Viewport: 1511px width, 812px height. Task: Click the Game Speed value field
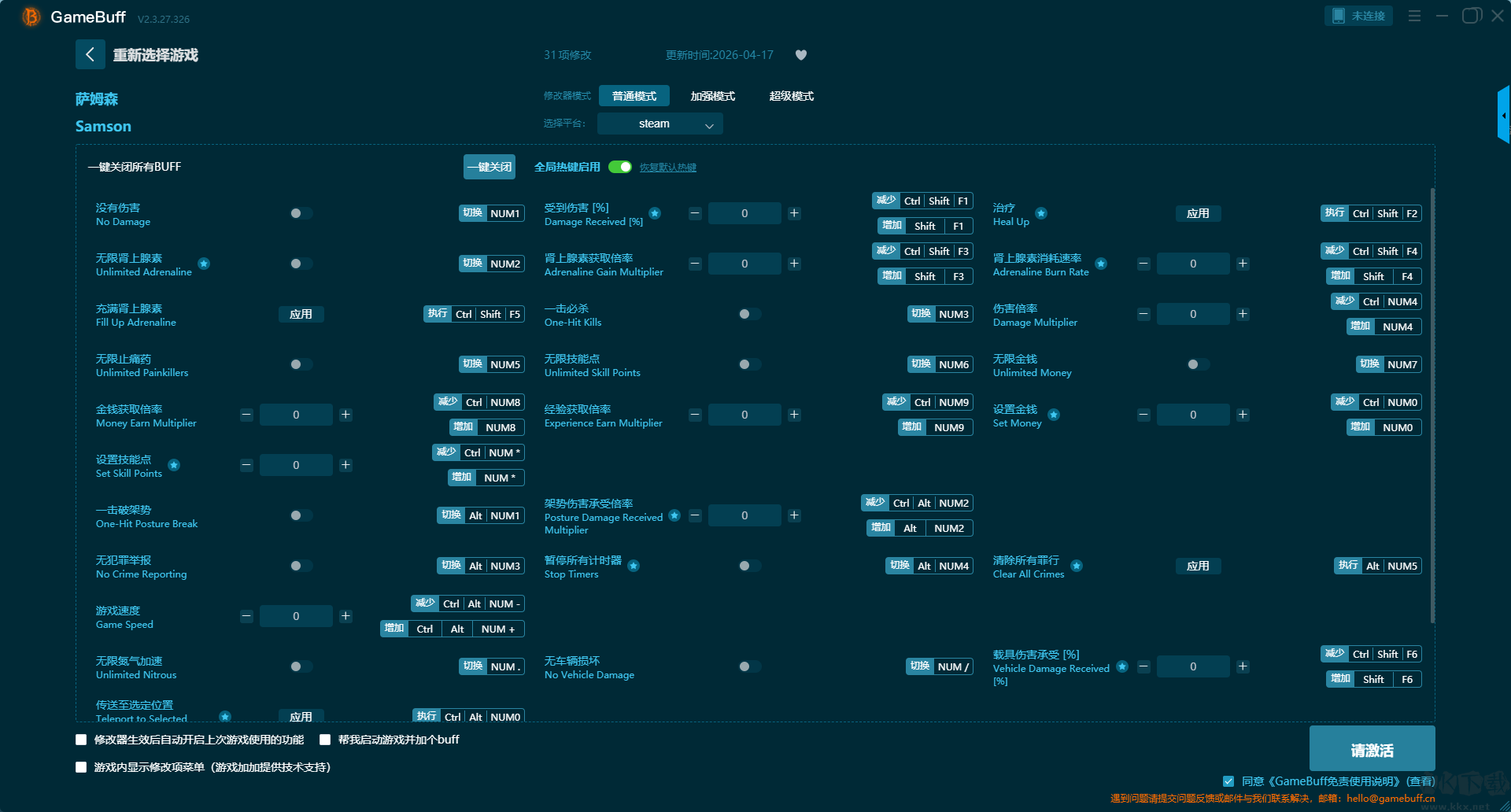coord(296,616)
